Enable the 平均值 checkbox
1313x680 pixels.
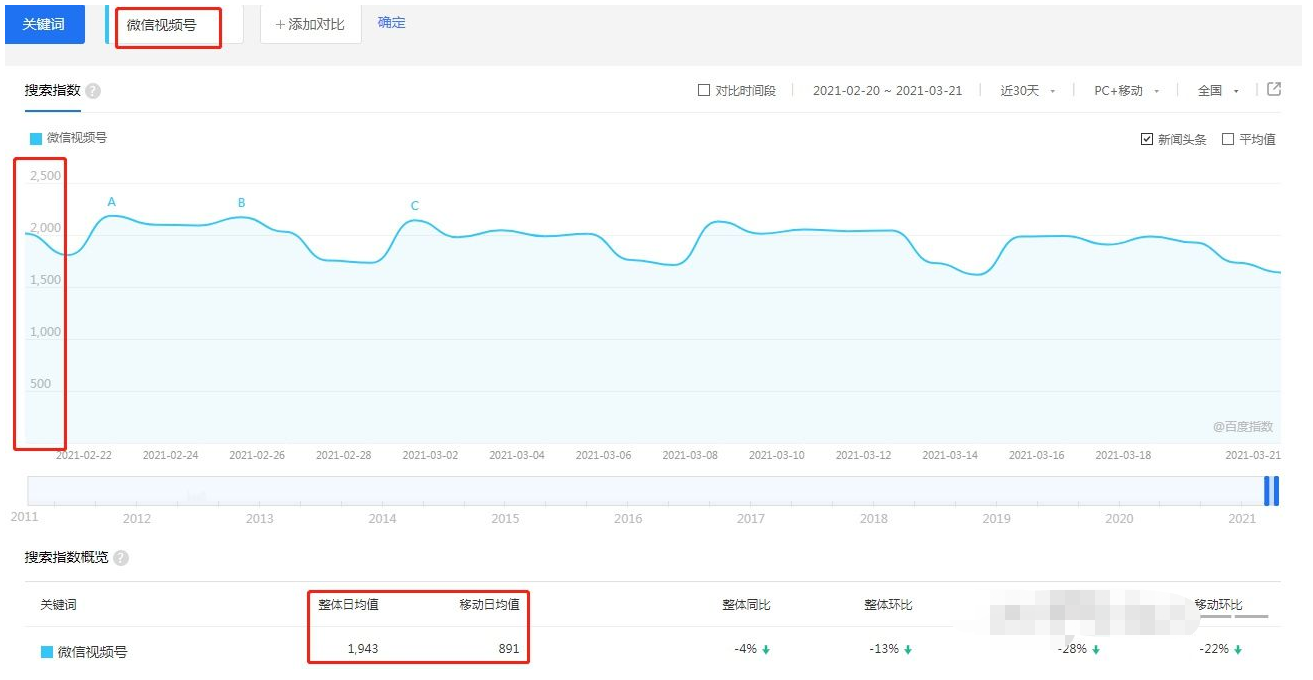(1228, 139)
